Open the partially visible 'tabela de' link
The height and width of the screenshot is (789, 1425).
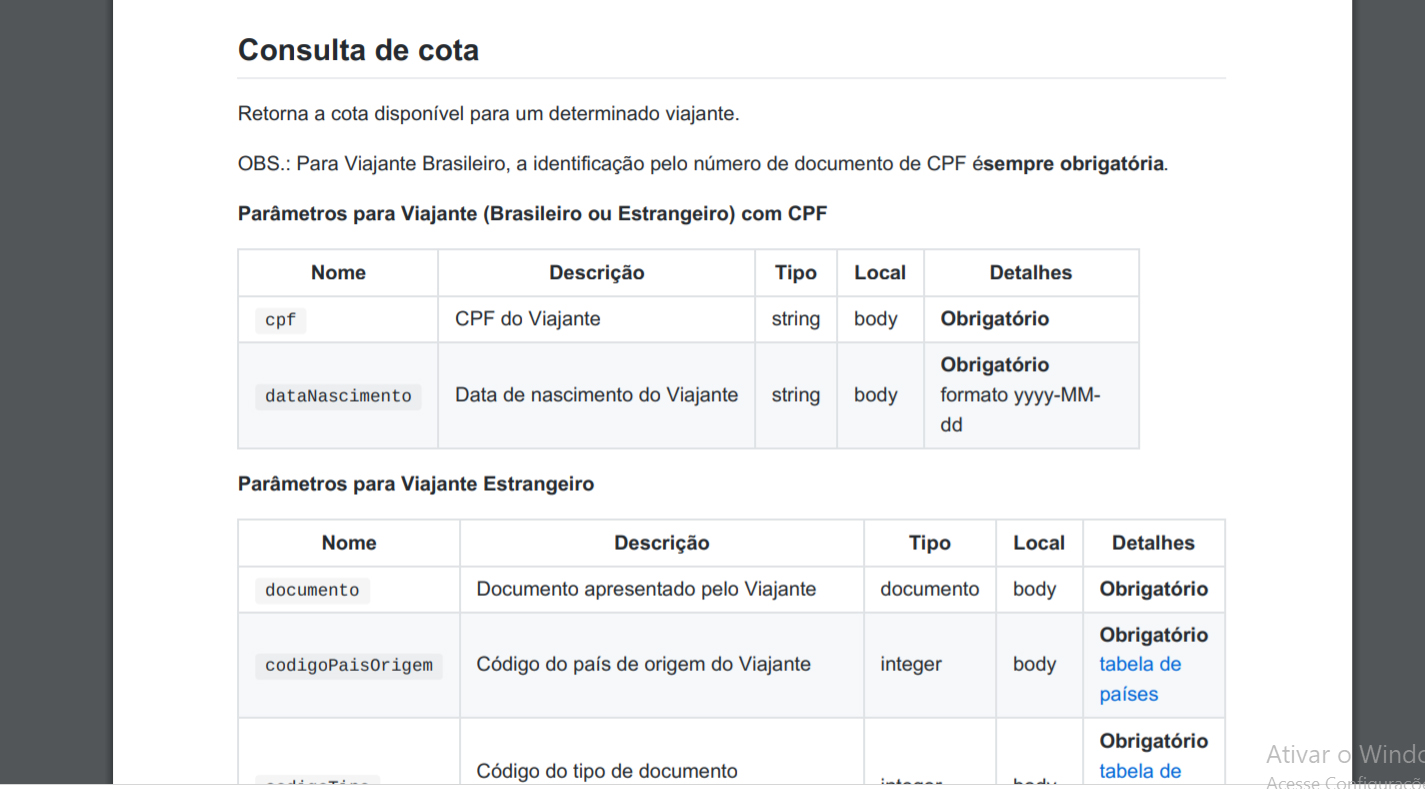point(1140,771)
